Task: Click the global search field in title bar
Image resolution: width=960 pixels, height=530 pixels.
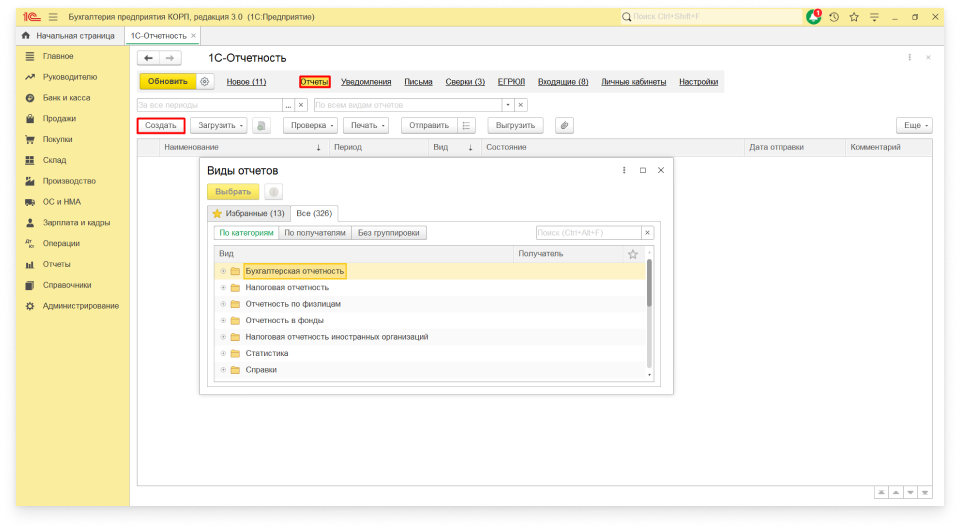Action: point(711,17)
